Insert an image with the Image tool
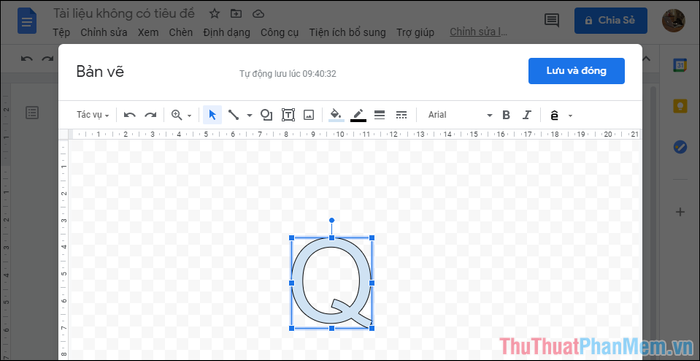Screen dimensions: 700x361 [308, 115]
